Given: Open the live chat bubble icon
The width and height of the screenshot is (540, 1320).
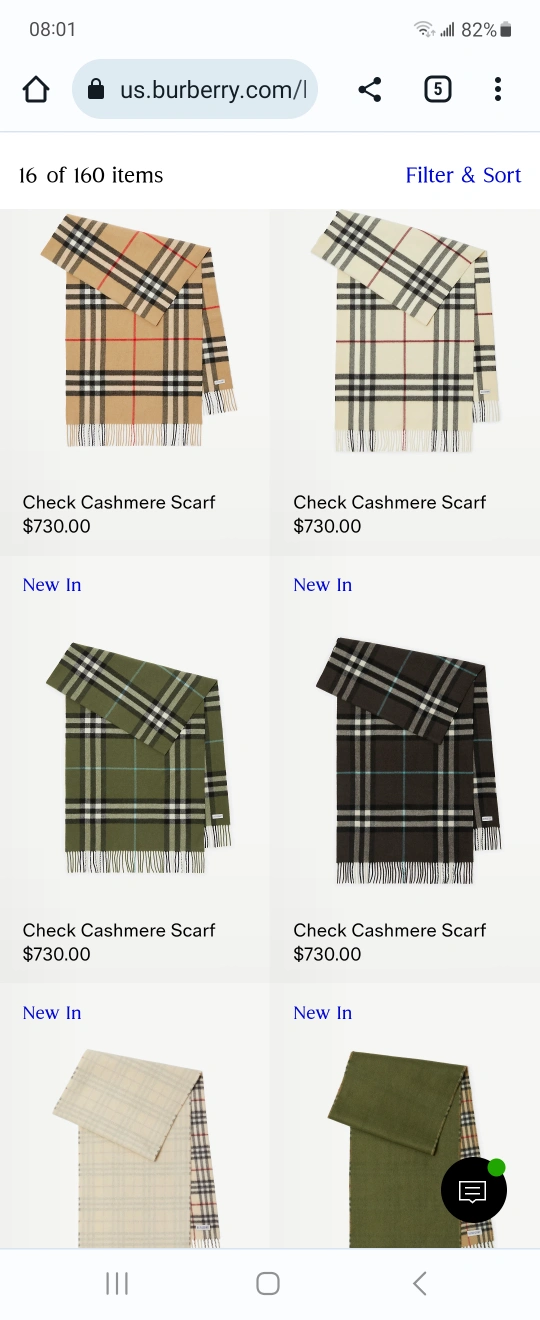Looking at the screenshot, I should [474, 1189].
